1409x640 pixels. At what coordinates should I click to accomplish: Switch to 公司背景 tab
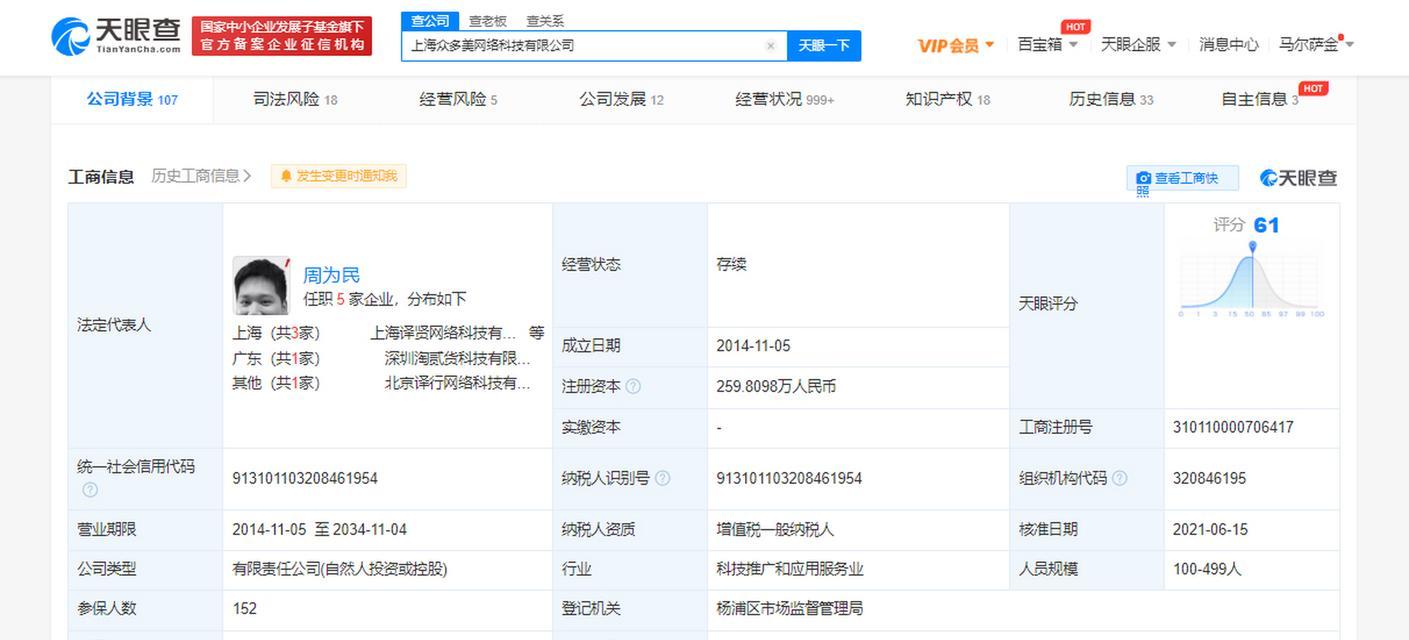click(132, 99)
